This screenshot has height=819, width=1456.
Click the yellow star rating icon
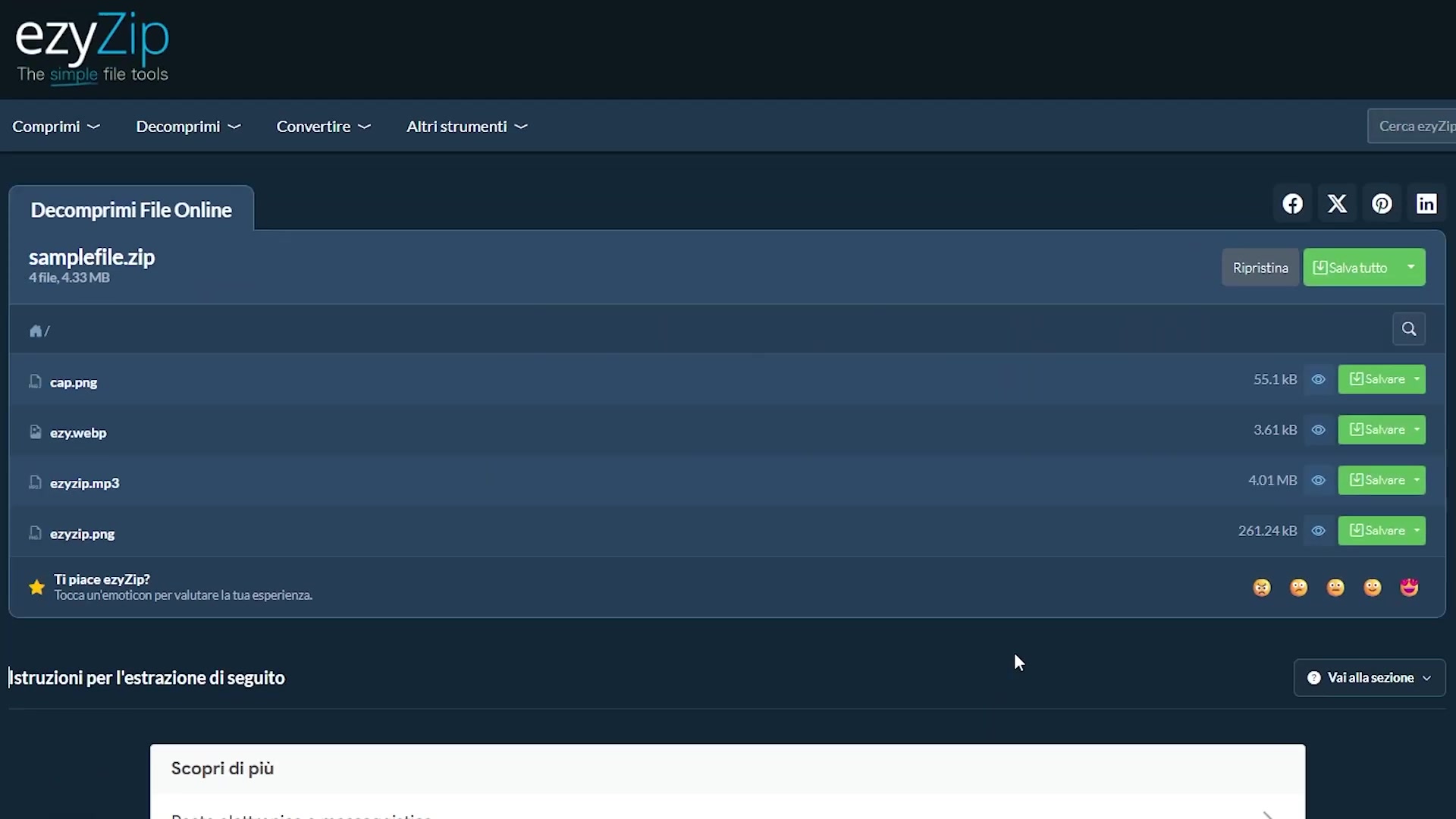point(36,587)
